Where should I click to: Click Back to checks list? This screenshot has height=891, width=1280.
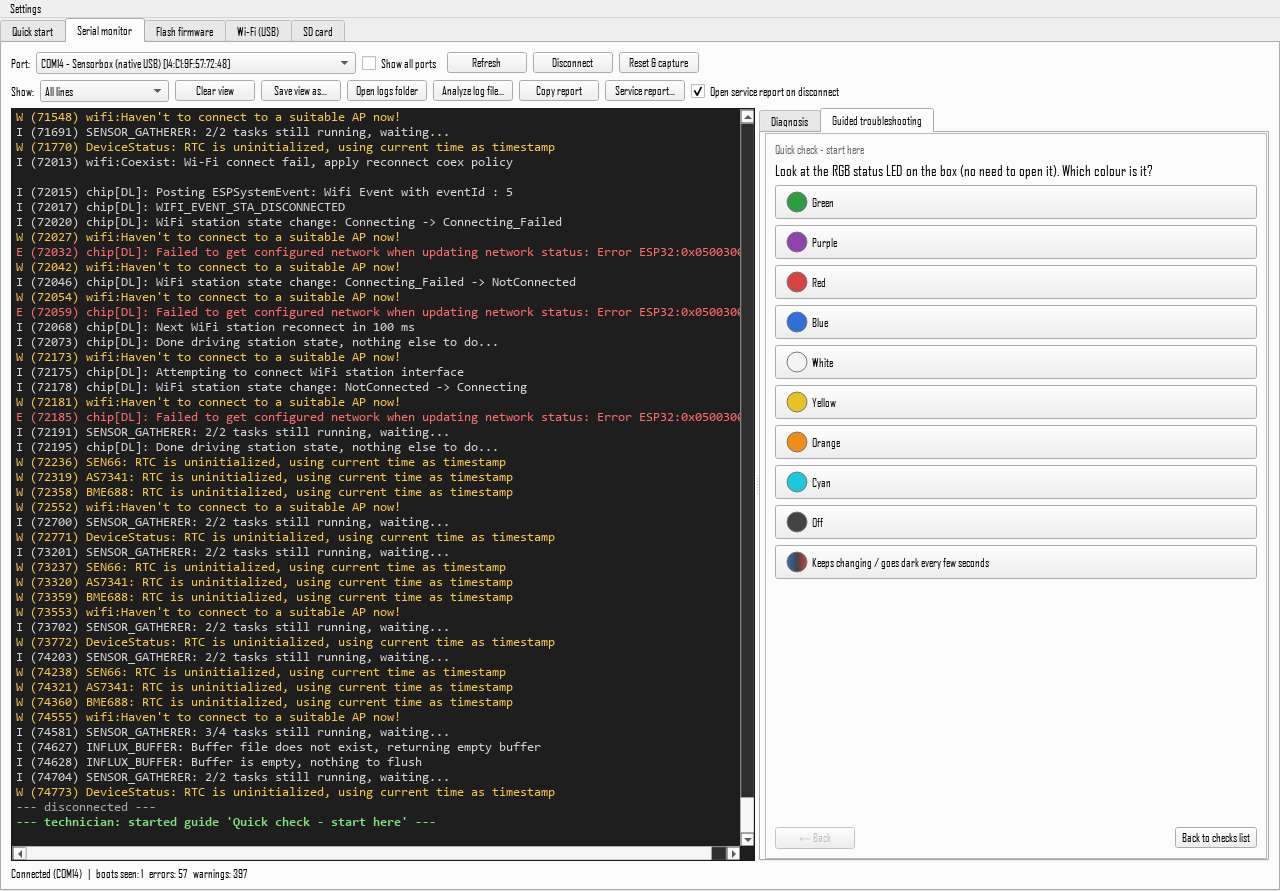click(x=1216, y=838)
